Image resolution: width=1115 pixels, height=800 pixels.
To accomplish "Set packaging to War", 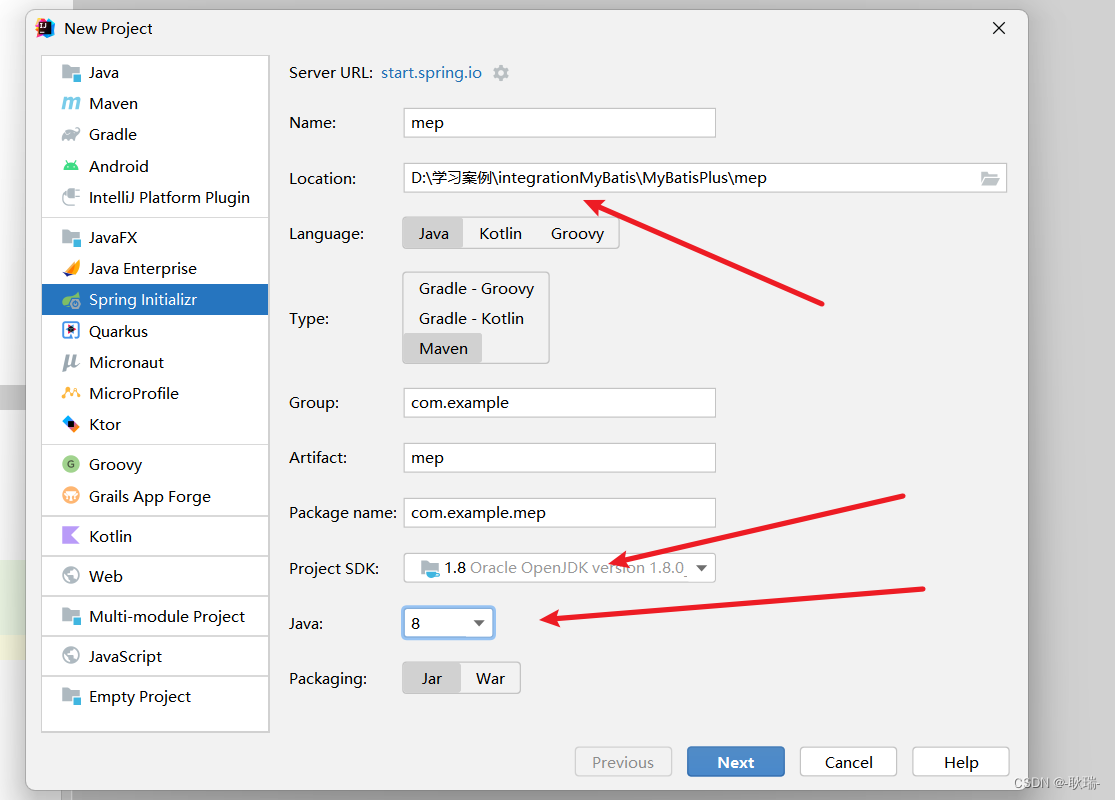I will point(490,678).
